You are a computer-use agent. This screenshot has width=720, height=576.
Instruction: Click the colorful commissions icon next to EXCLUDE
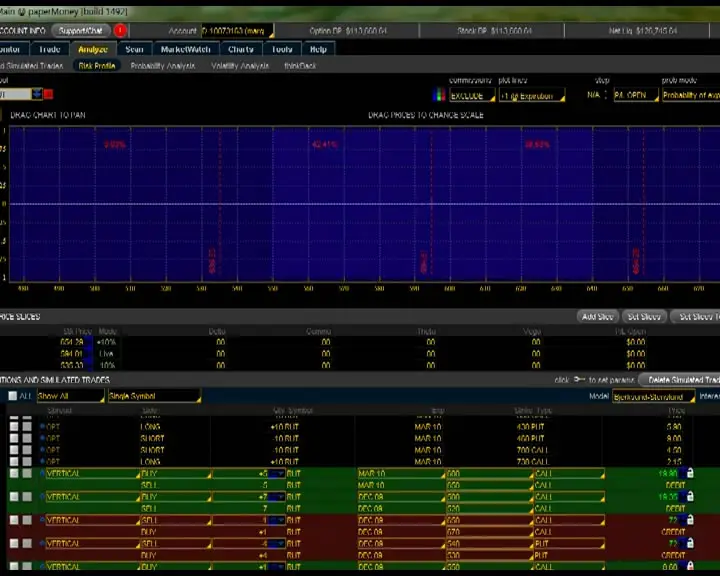pyautogui.click(x=439, y=96)
